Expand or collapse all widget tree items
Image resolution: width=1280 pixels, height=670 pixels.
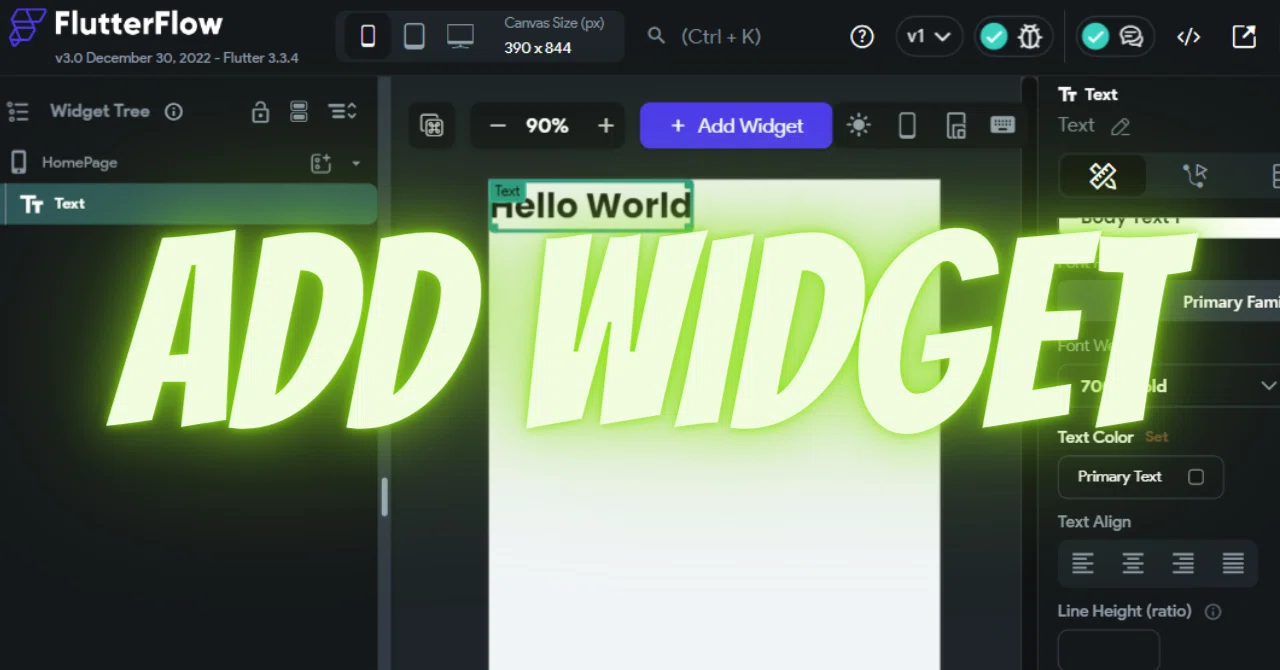point(342,111)
